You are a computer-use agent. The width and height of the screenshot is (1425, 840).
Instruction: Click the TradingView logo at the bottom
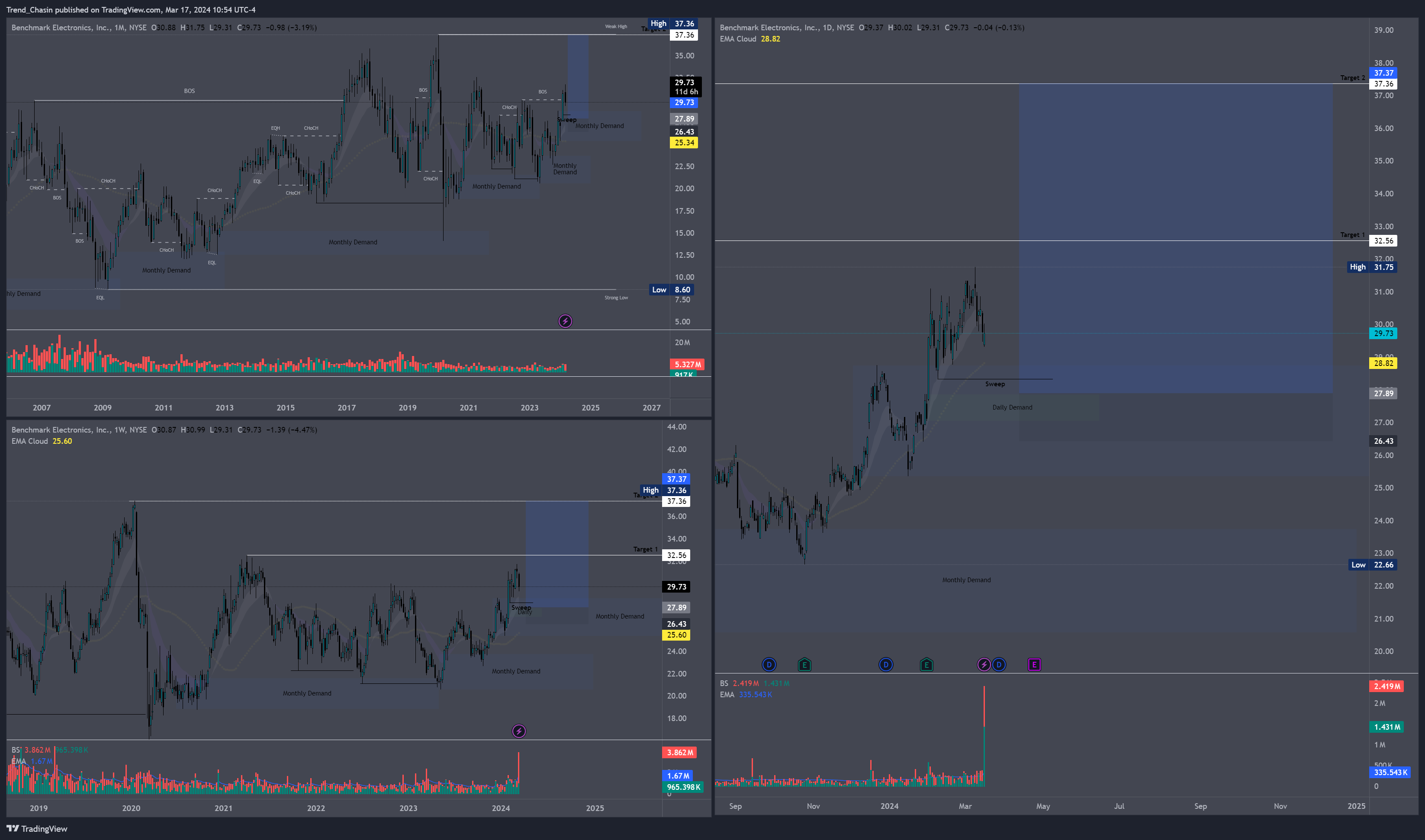37,829
